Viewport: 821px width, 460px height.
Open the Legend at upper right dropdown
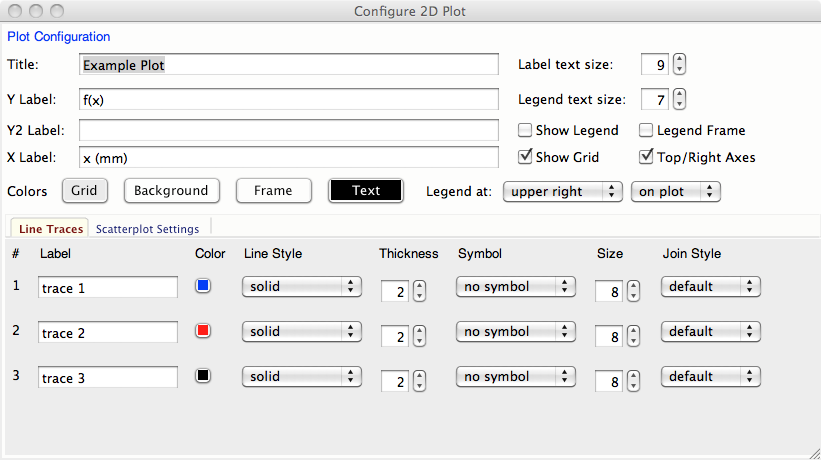(x=563, y=191)
